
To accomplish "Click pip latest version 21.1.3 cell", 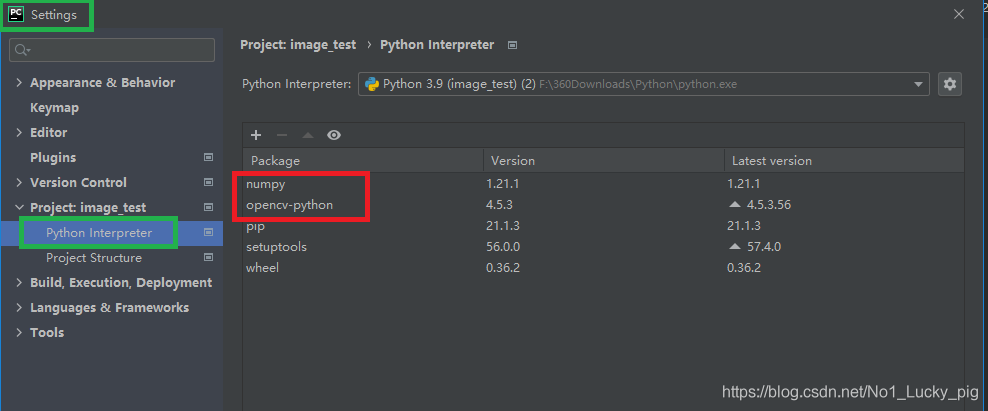I will (744, 226).
